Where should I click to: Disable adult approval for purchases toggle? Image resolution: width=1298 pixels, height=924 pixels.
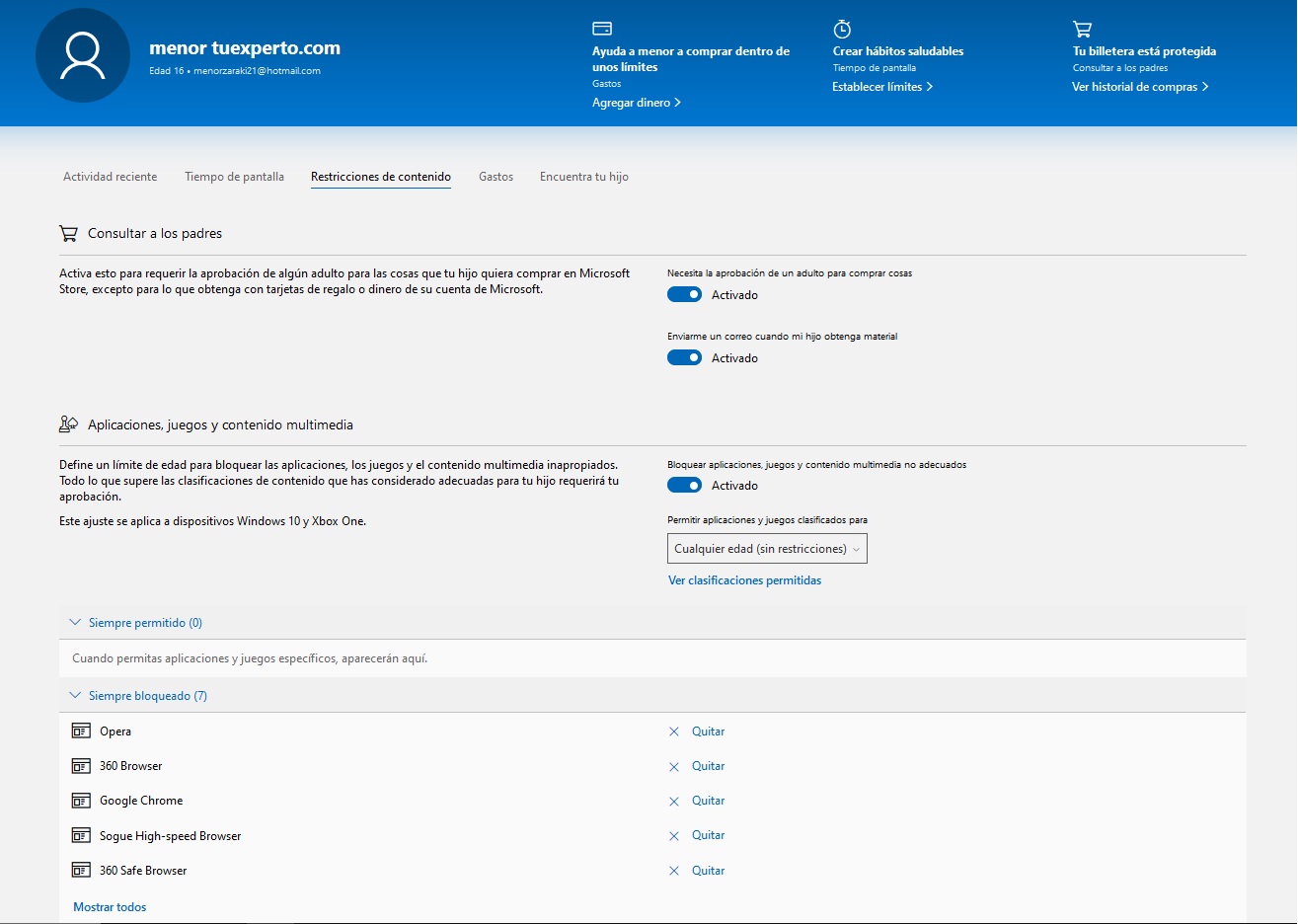click(x=684, y=295)
